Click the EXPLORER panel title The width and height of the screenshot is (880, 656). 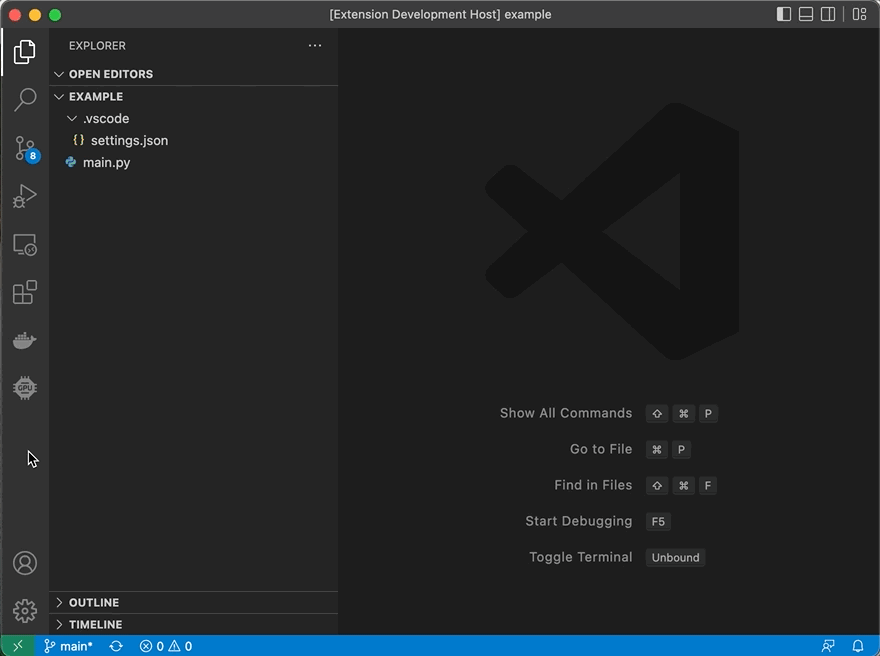coord(97,45)
